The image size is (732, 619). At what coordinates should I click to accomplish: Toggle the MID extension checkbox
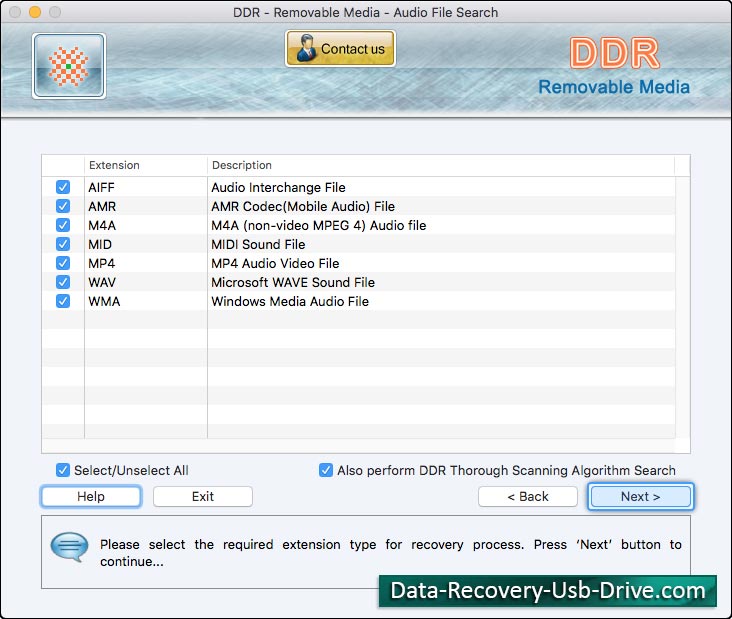63,244
